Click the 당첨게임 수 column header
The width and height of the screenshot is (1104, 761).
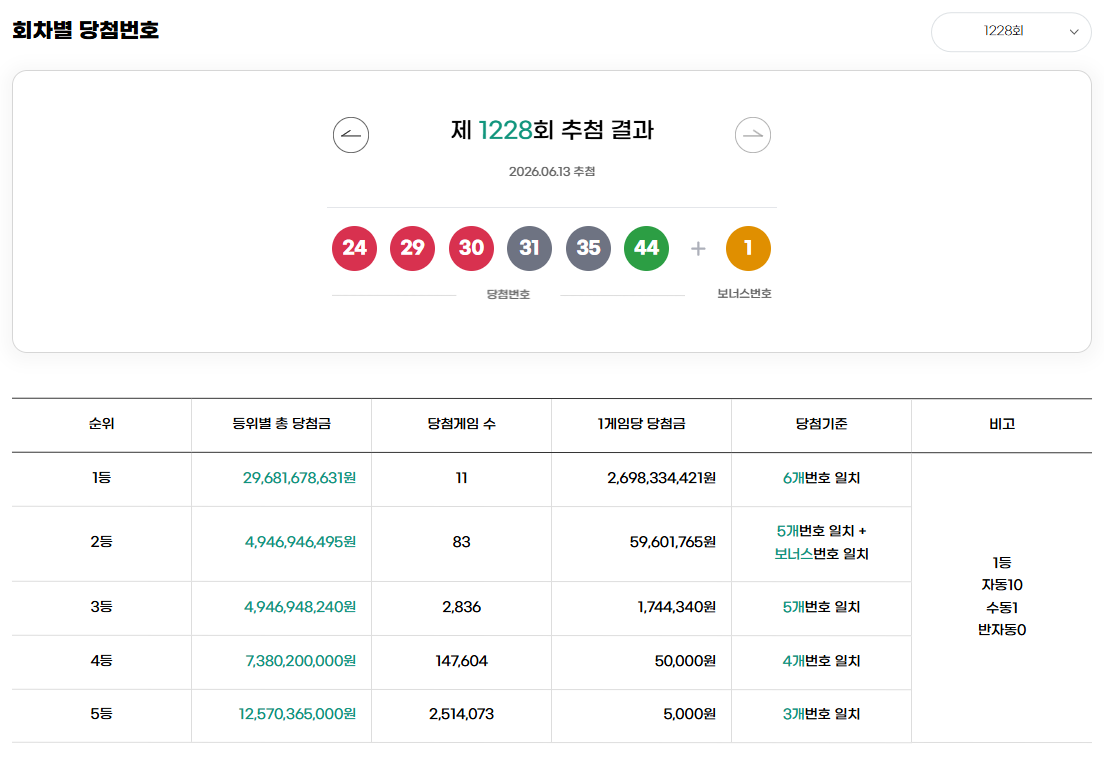tap(462, 424)
